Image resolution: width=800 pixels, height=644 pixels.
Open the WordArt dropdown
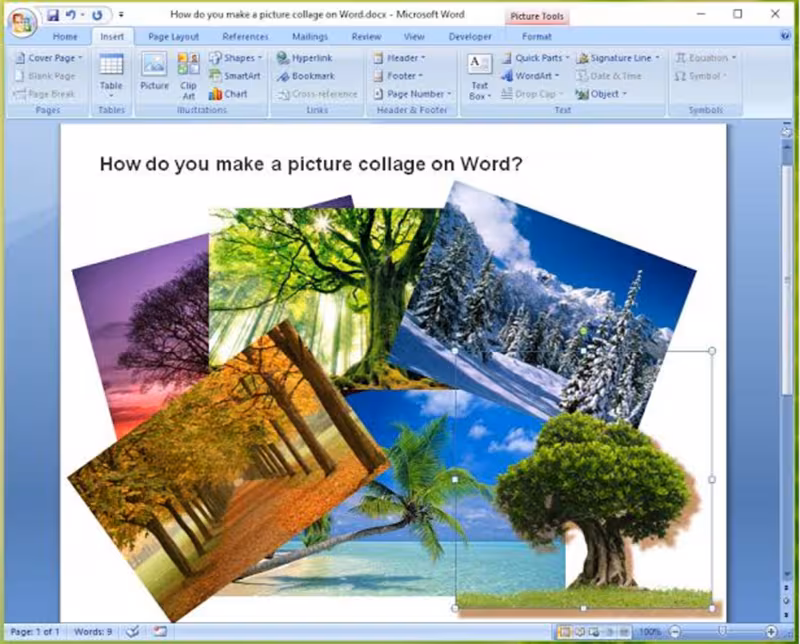point(530,76)
